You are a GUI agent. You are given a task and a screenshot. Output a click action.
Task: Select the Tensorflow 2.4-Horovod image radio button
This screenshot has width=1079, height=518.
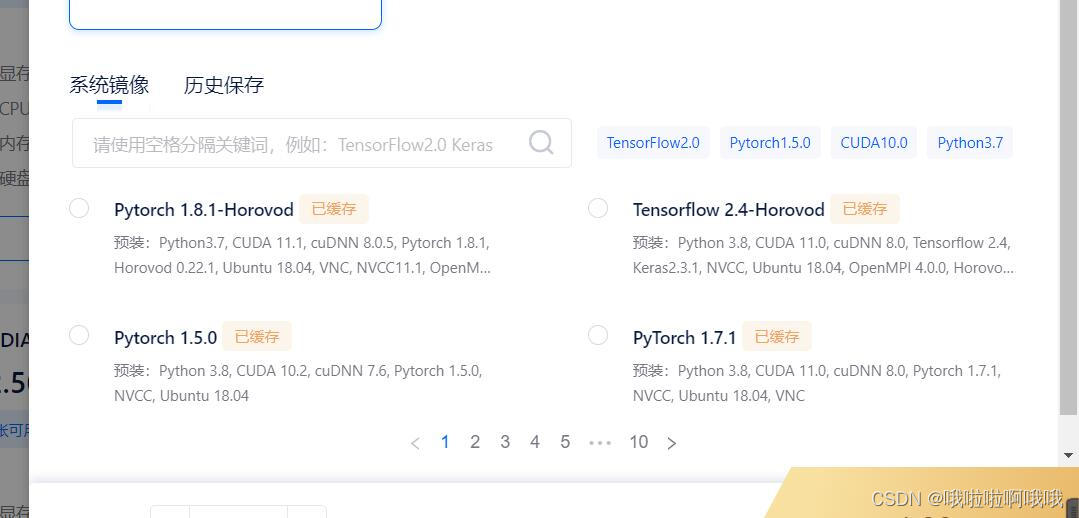(x=598, y=208)
